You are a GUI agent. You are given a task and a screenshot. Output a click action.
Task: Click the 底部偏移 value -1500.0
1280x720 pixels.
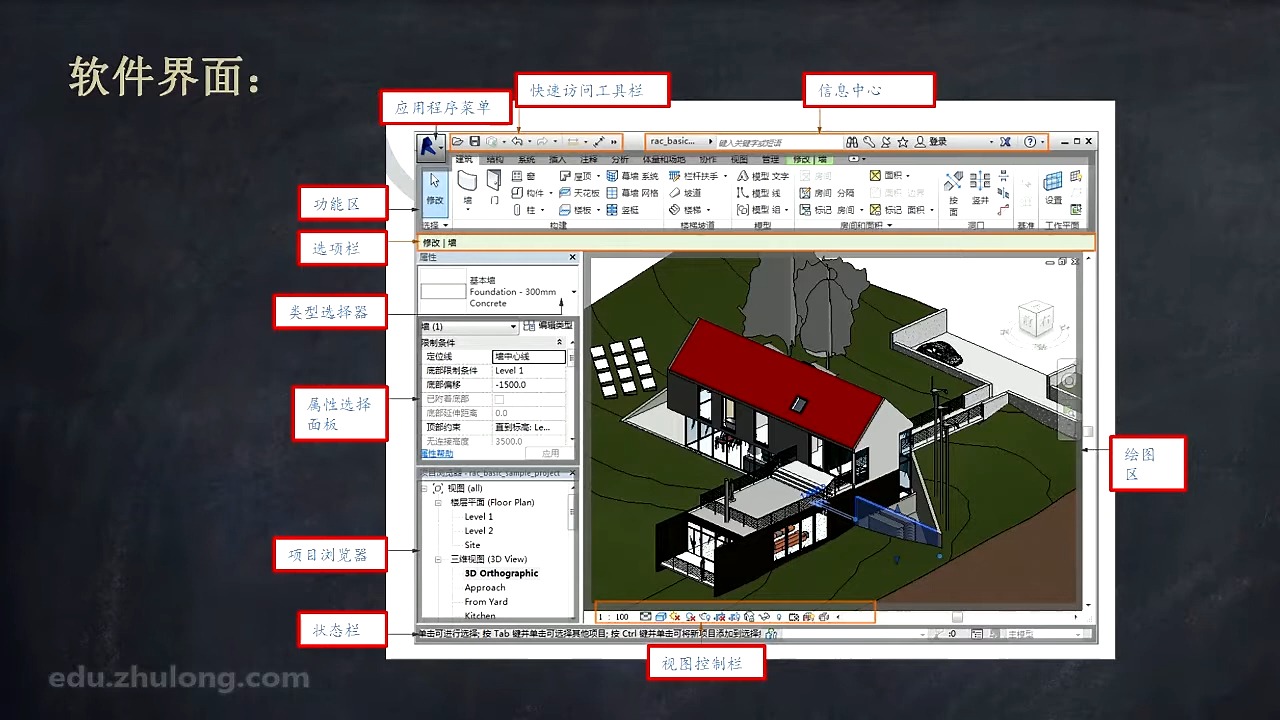(x=530, y=385)
